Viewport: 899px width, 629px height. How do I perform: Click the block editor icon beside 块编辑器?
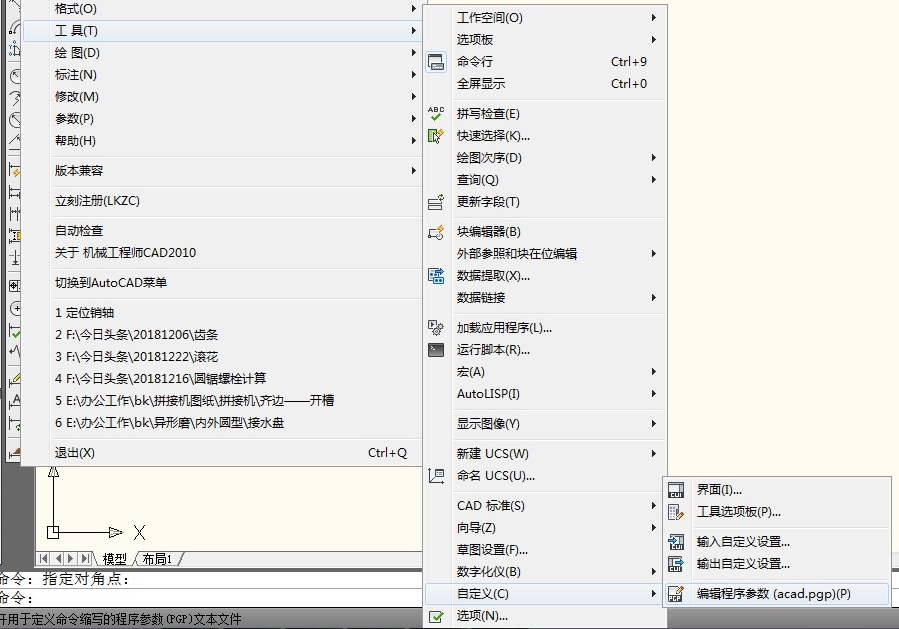point(436,232)
